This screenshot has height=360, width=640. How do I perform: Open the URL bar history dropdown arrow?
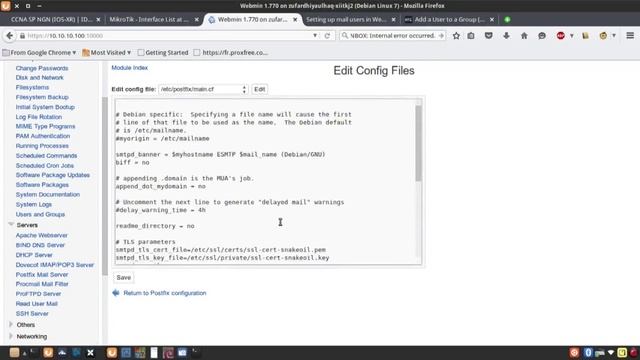(x=315, y=36)
